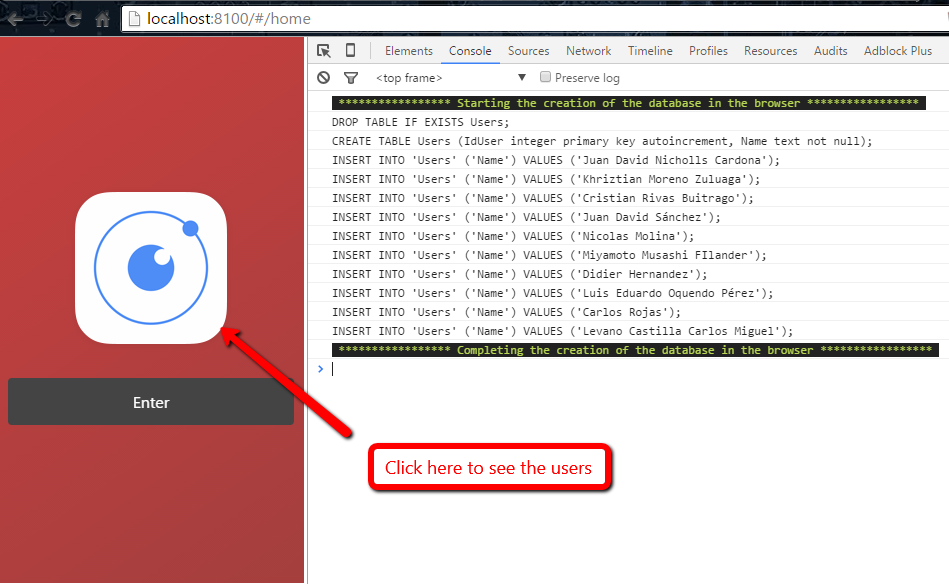Screen dimensions: 949x584
Task: Click the Starting the creation log banner
Action: pos(629,103)
